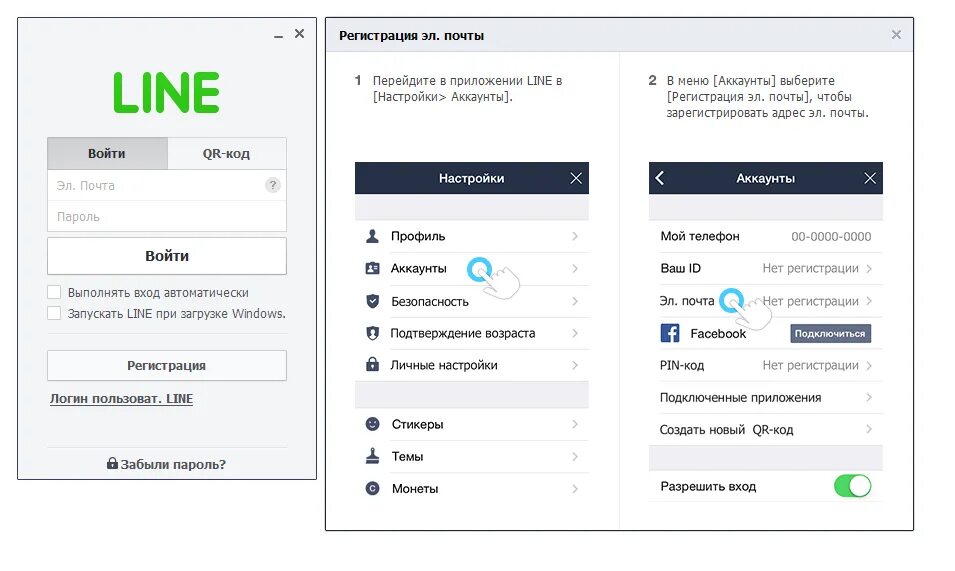
Task: Click the Забыли пароль? link
Action: point(173,464)
